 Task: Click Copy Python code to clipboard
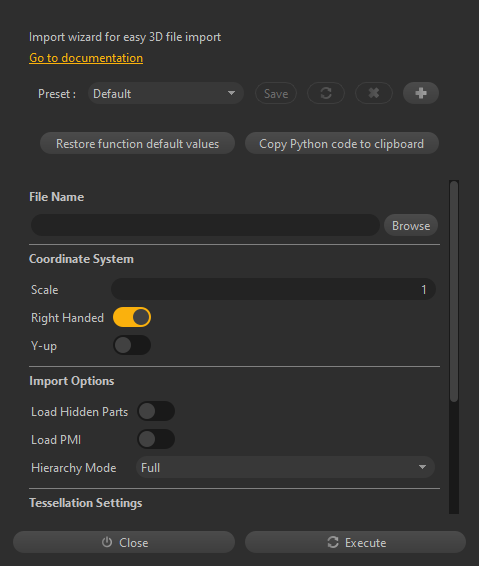coord(341,143)
